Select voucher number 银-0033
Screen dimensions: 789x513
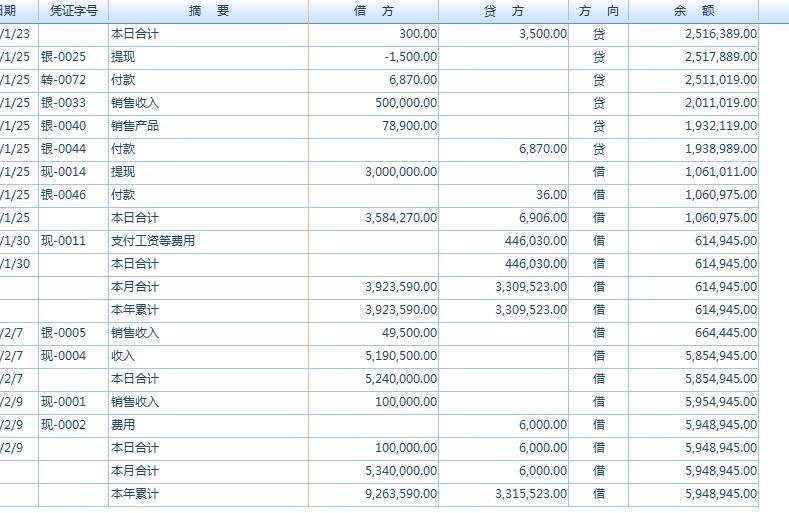[63, 103]
